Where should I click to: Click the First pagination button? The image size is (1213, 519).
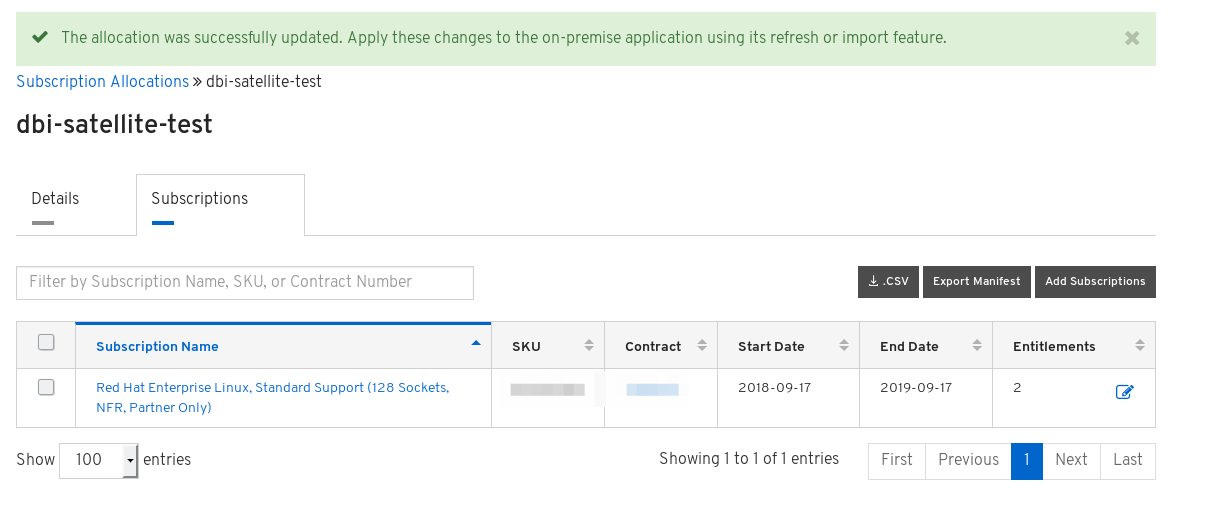(x=897, y=460)
